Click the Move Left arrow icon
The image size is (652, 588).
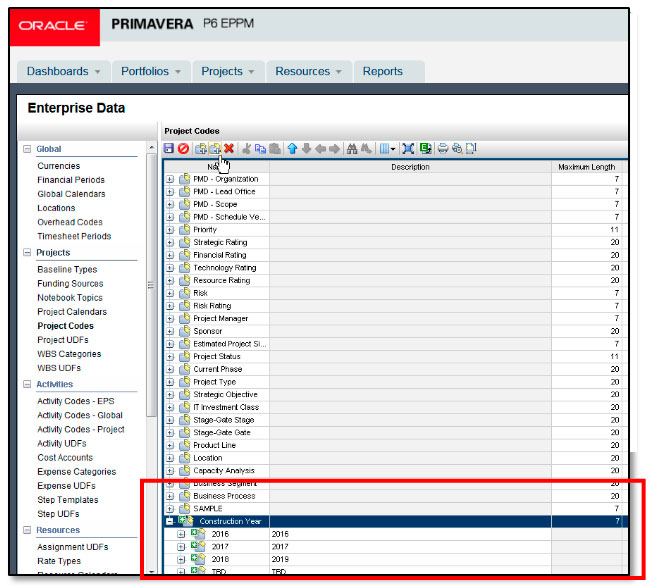tap(320, 148)
